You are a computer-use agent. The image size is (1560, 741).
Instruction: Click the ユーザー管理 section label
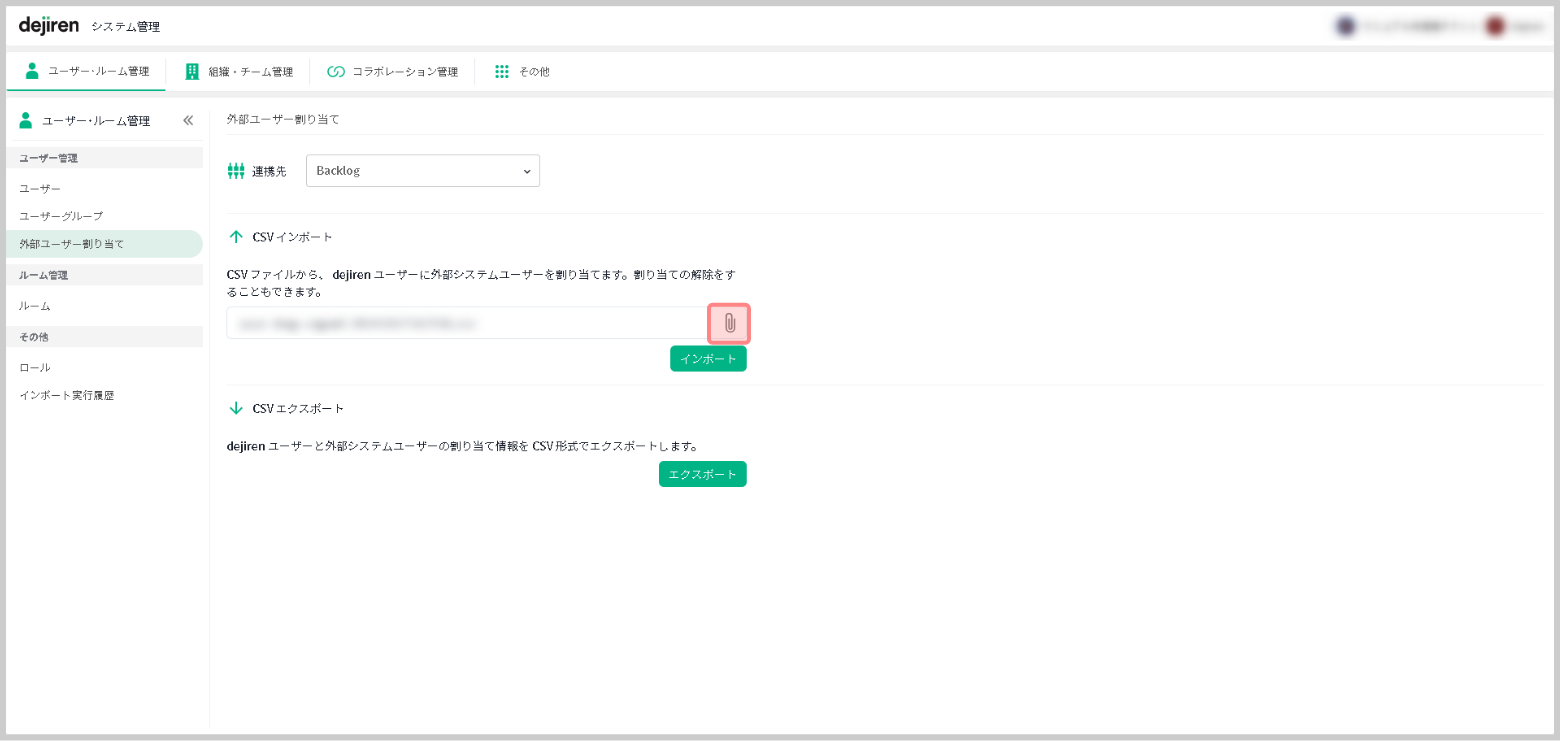[49, 158]
